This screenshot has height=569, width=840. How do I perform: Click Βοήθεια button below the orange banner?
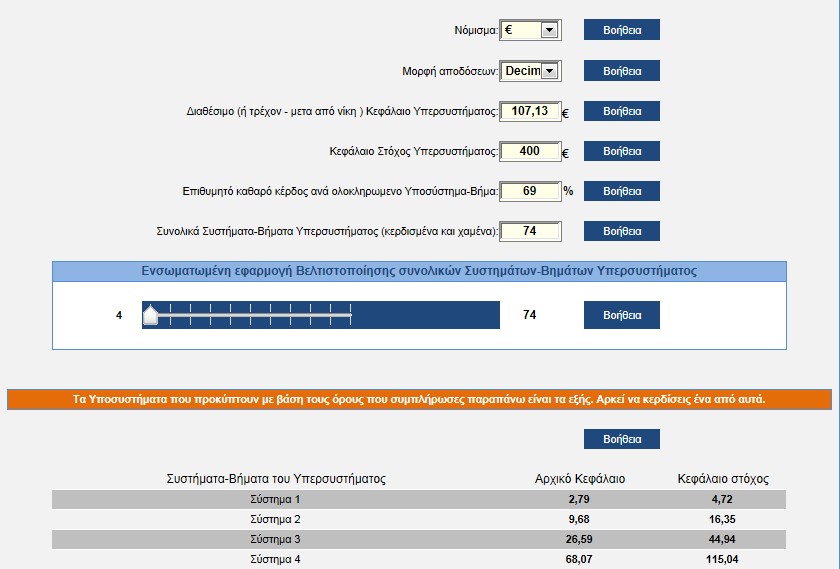(x=621, y=439)
